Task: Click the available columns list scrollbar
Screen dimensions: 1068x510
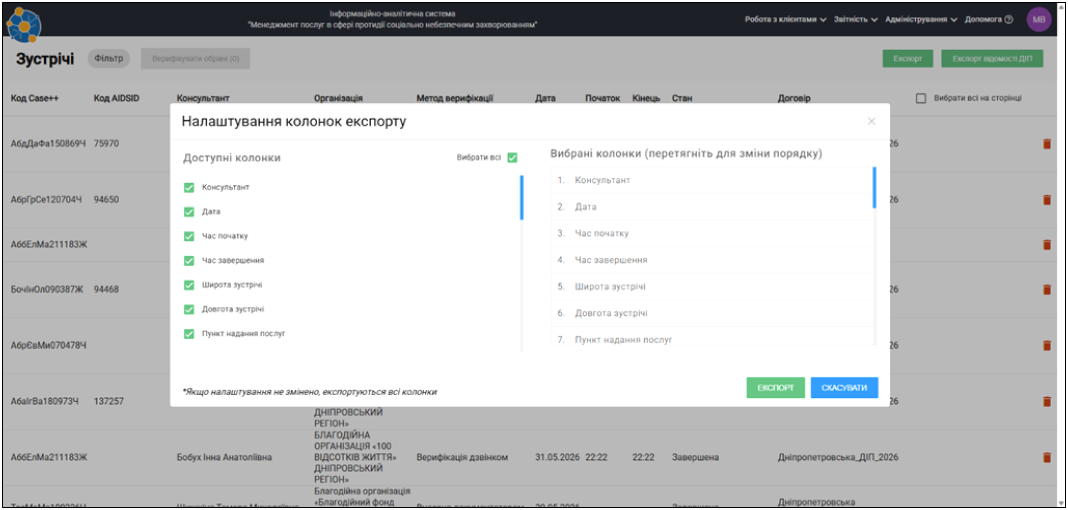Action: (x=522, y=197)
